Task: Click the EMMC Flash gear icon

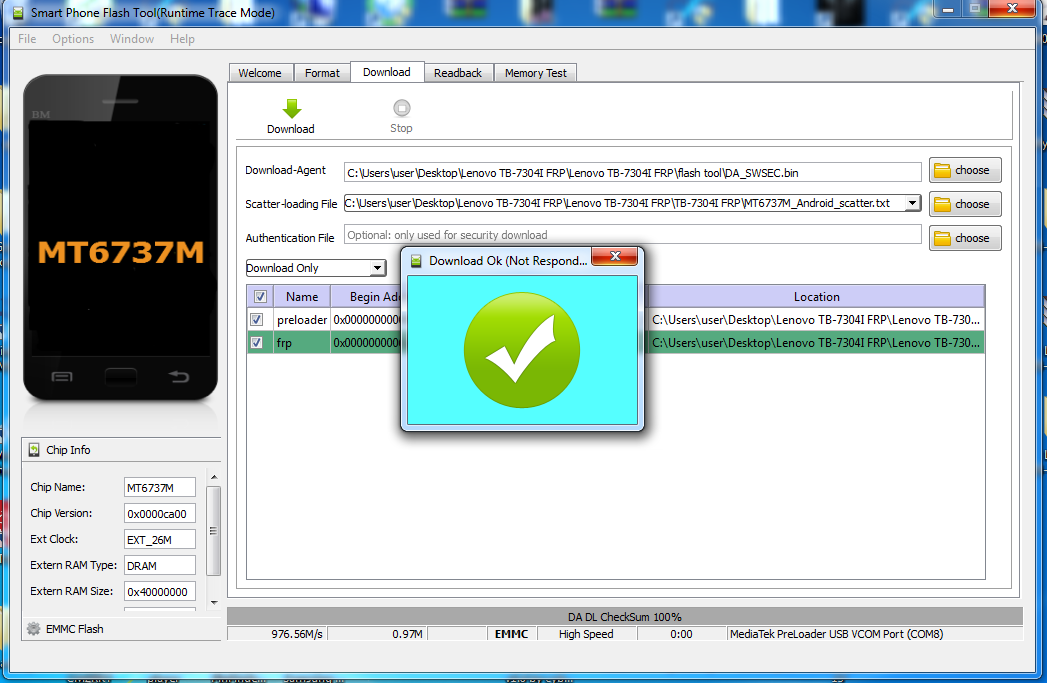Action: pos(33,628)
